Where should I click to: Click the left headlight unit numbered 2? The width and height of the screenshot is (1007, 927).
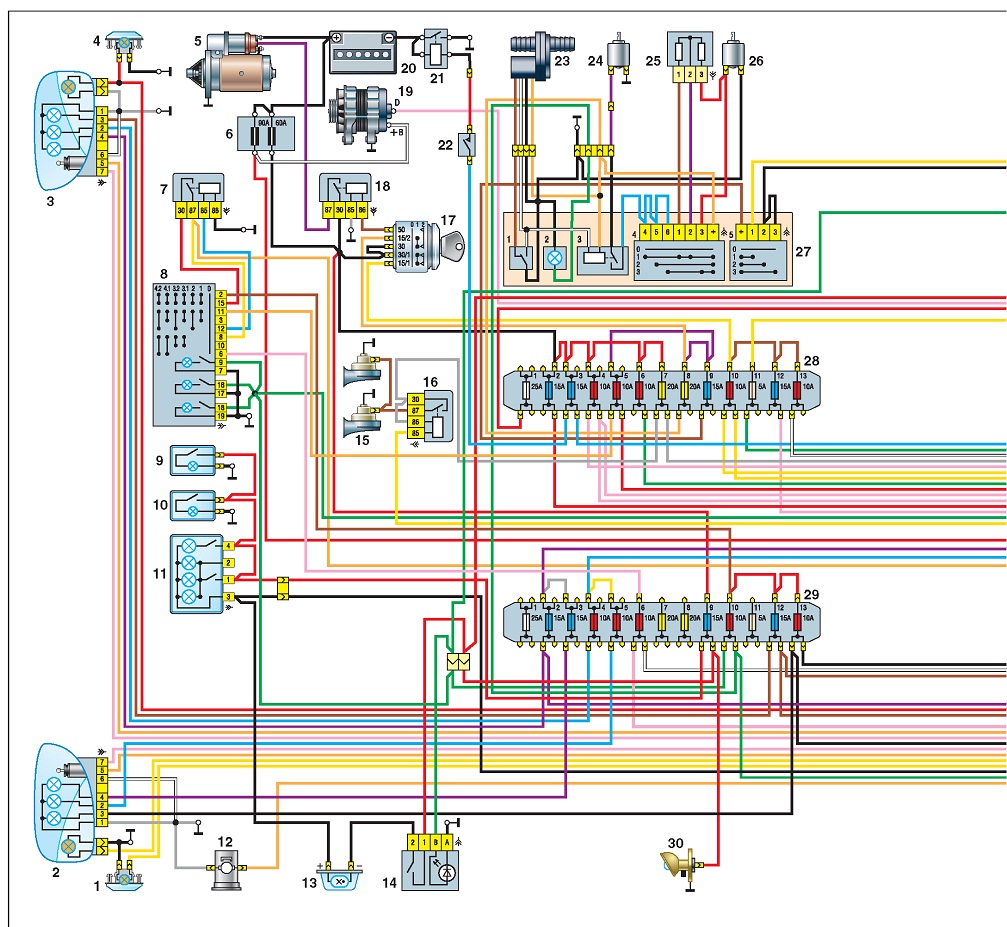pyautogui.click(x=70, y=801)
